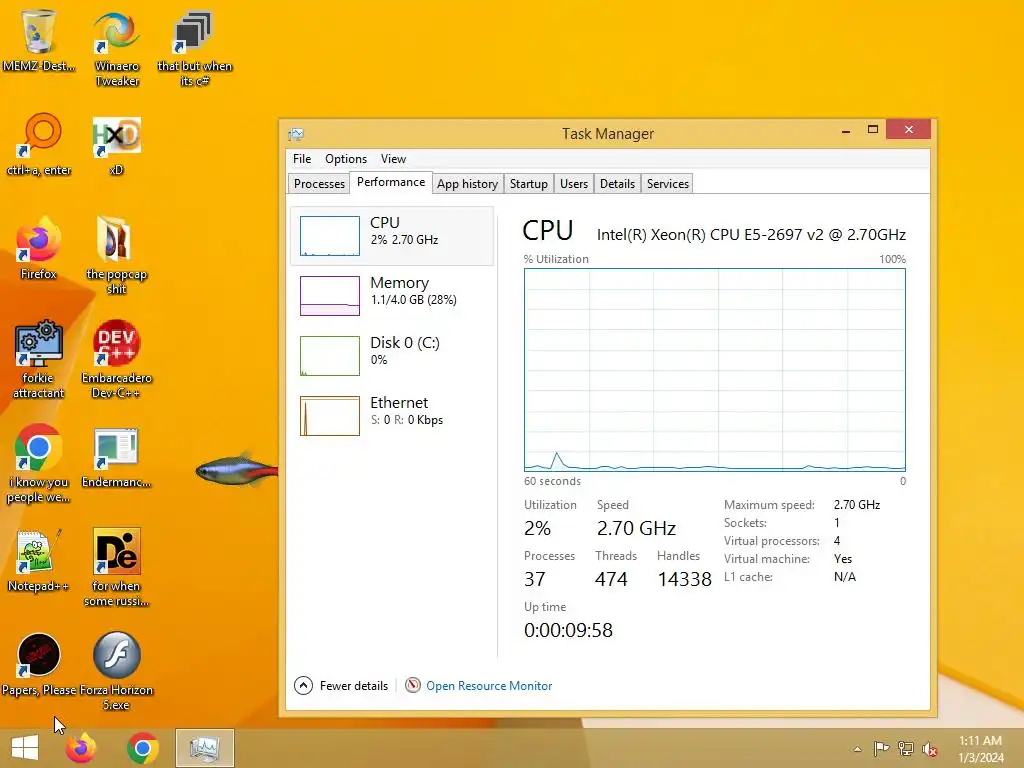
Task: Select the Notepad++ desktop icon
Action: (39, 560)
